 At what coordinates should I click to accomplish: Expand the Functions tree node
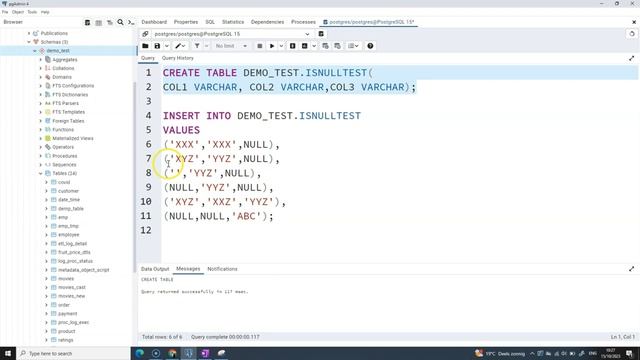(40, 130)
